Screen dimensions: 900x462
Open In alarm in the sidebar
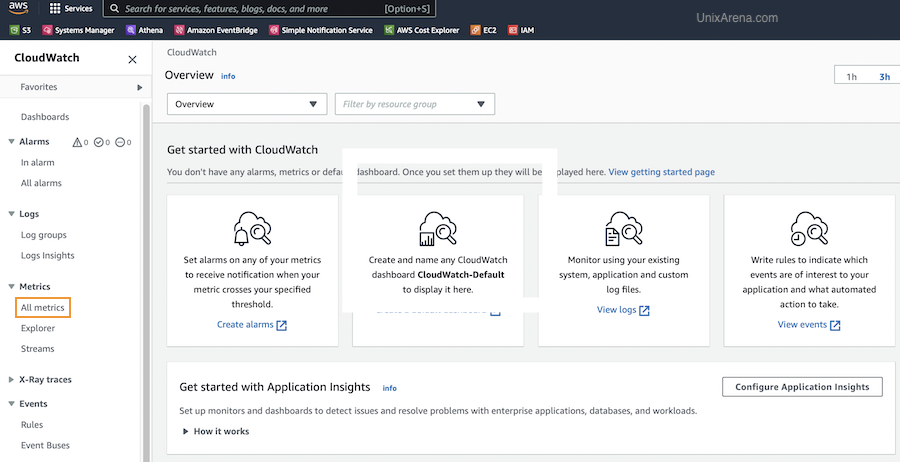coord(37,162)
